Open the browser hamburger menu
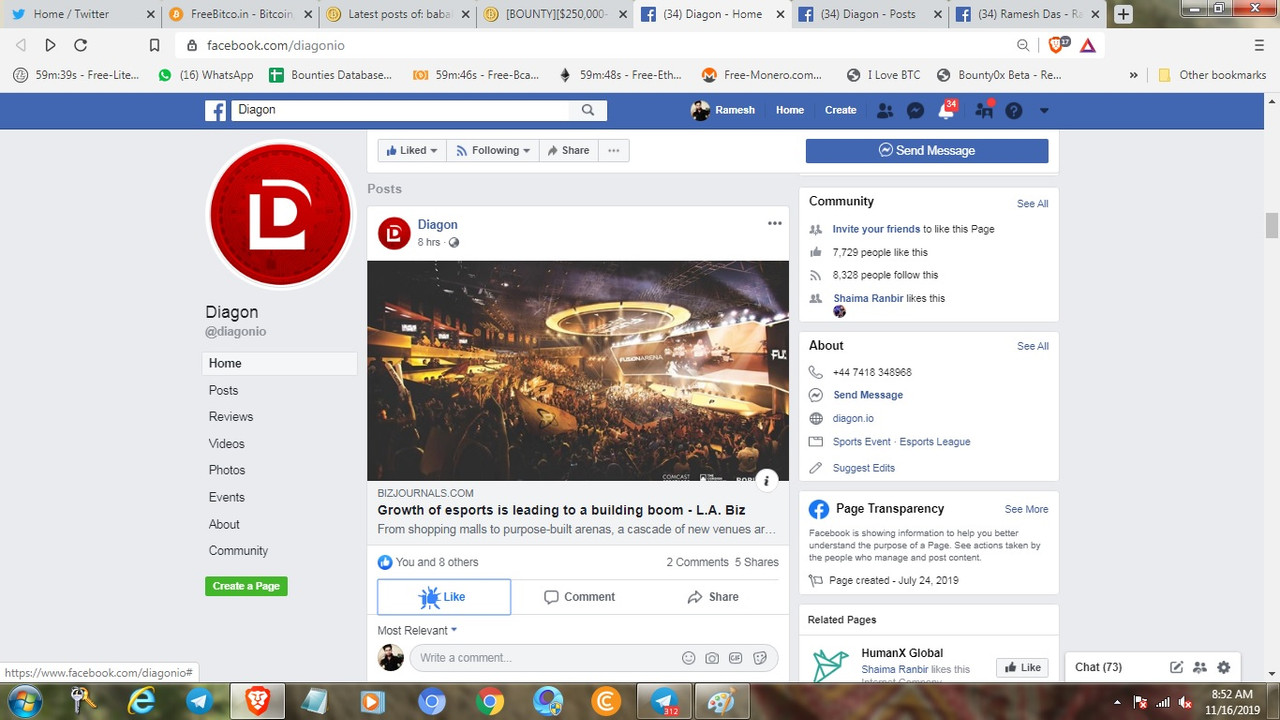 (1259, 45)
